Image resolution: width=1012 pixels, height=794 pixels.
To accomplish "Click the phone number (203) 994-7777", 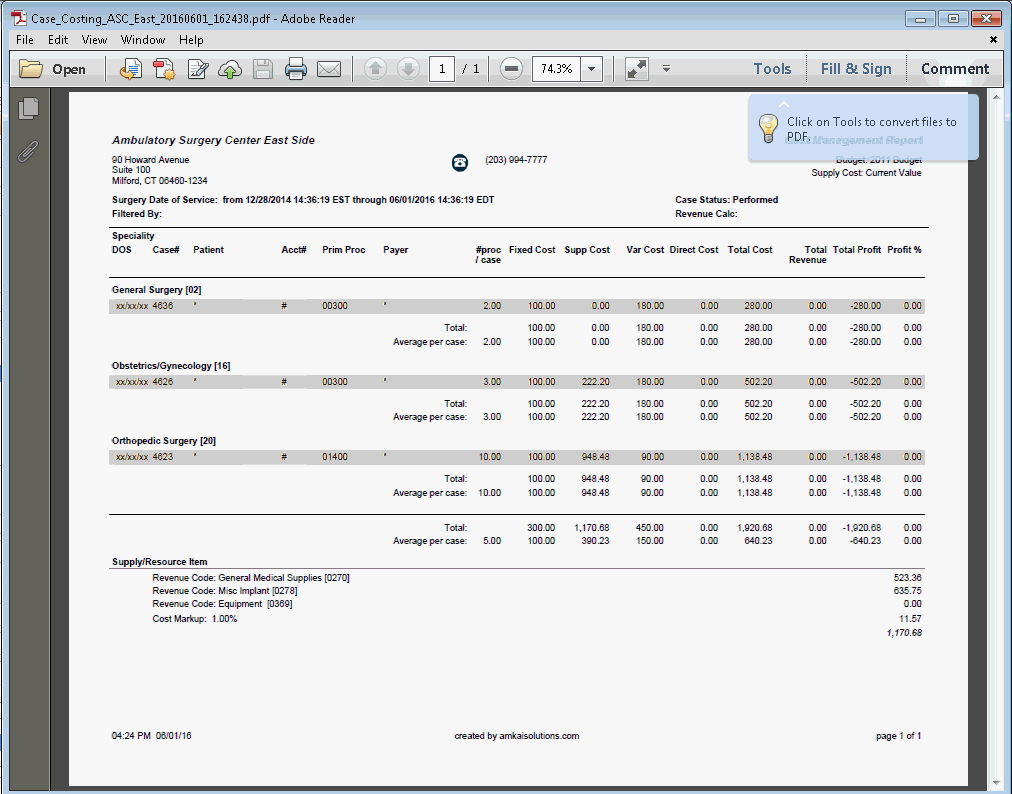I will (516, 159).
